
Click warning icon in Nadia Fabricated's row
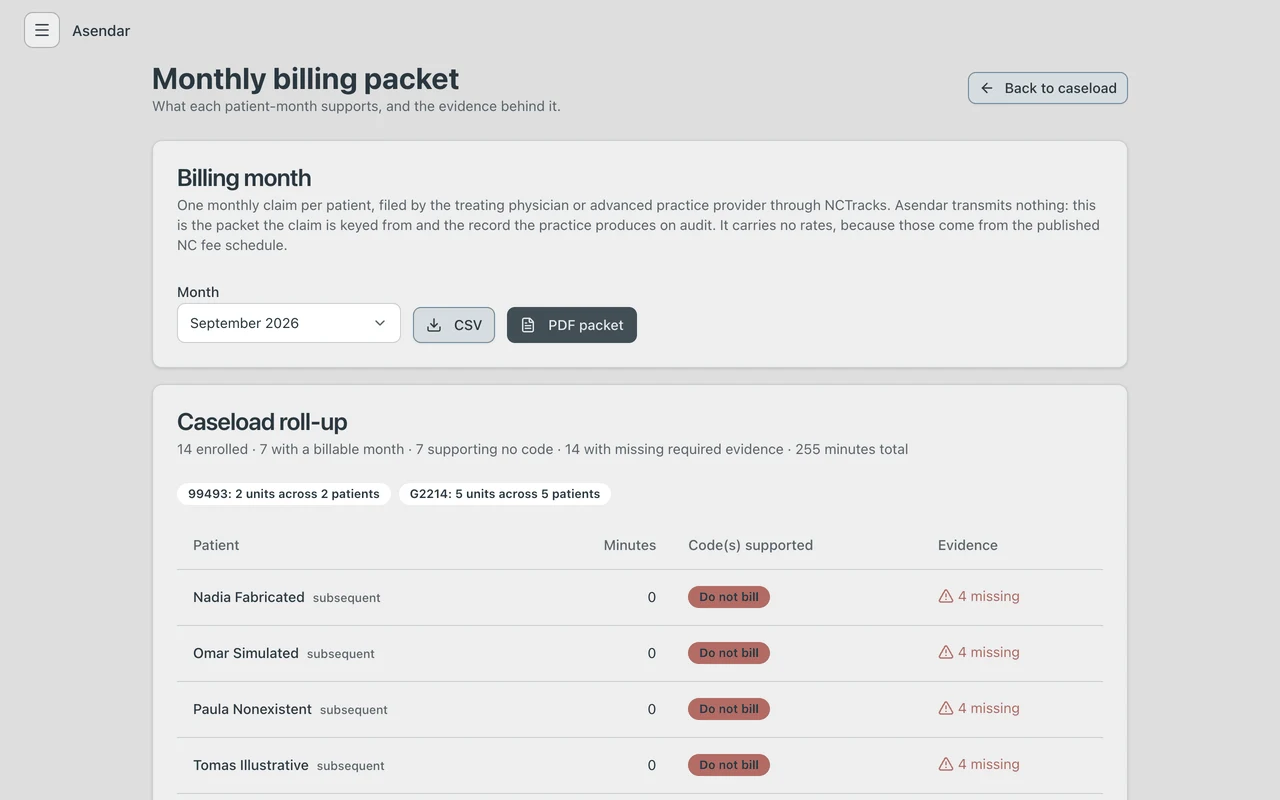point(946,596)
